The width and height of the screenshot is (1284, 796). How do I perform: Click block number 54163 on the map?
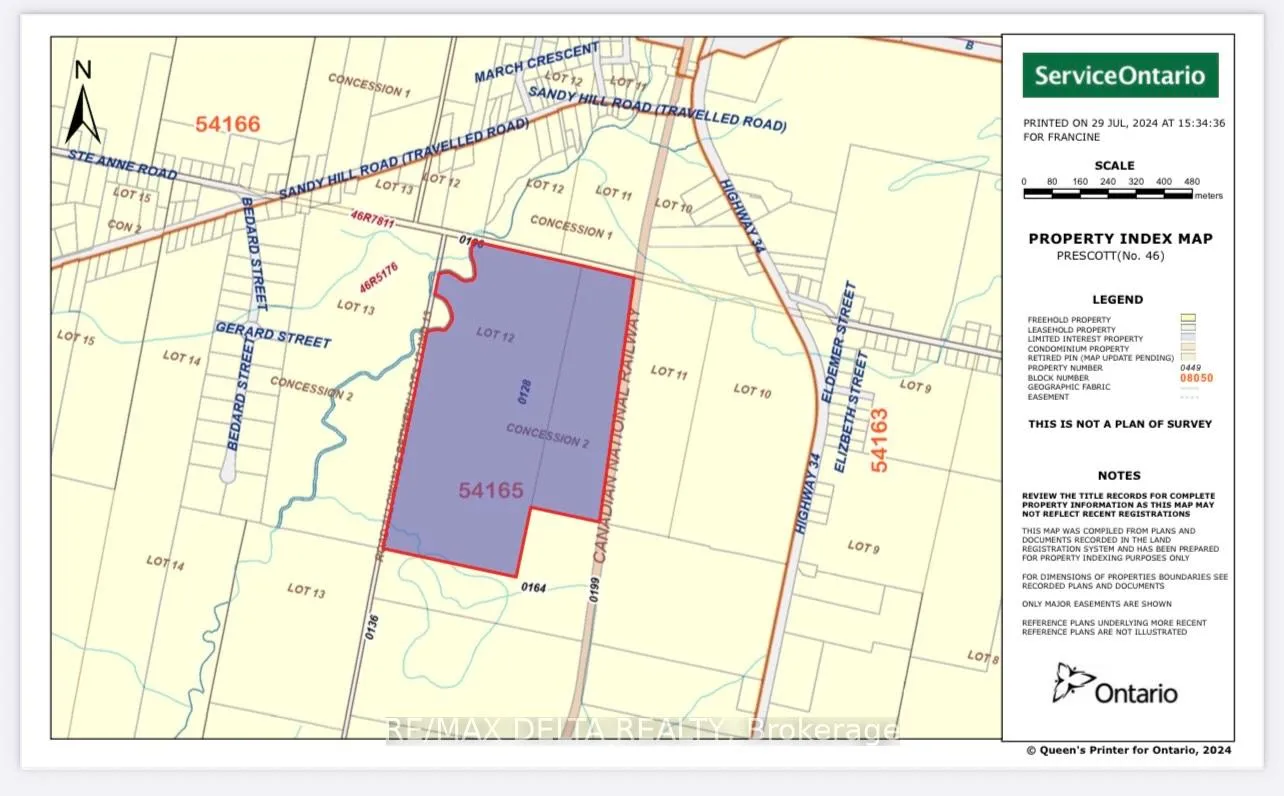[x=881, y=441]
